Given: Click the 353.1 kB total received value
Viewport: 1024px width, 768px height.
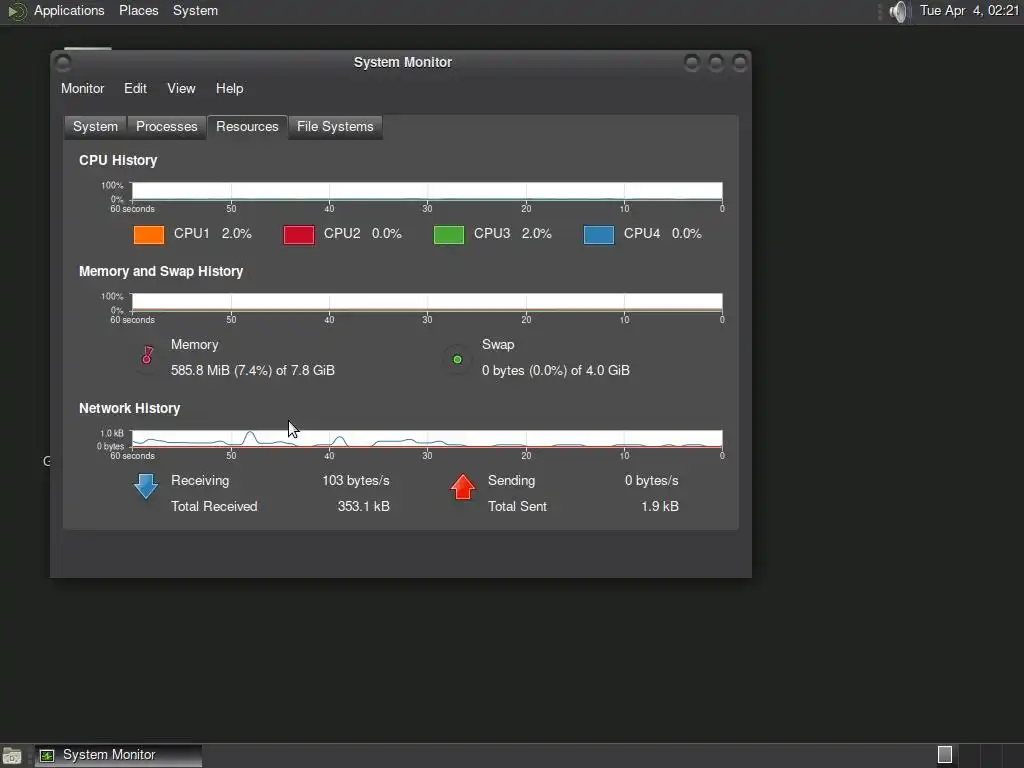Looking at the screenshot, I should point(363,507).
